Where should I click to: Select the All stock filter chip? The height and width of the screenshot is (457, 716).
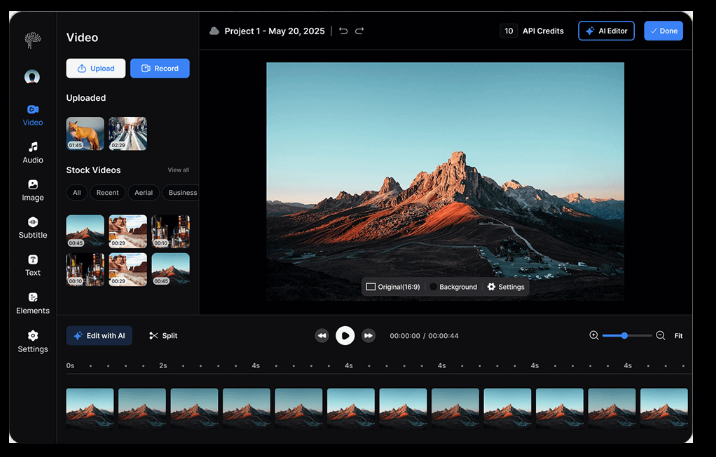(77, 193)
